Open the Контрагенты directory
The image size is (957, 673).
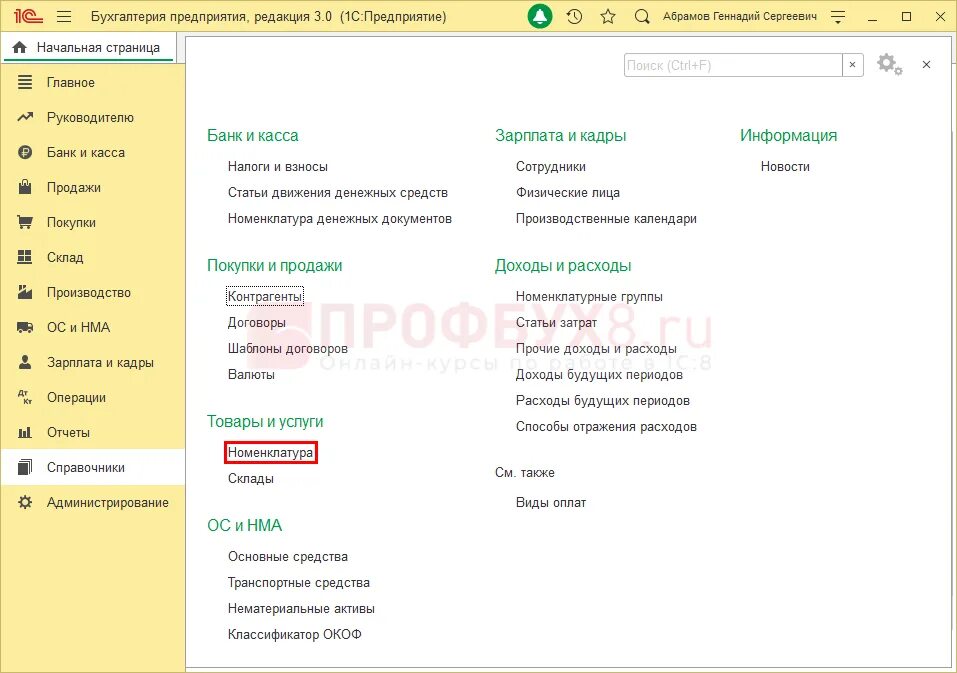coord(265,297)
